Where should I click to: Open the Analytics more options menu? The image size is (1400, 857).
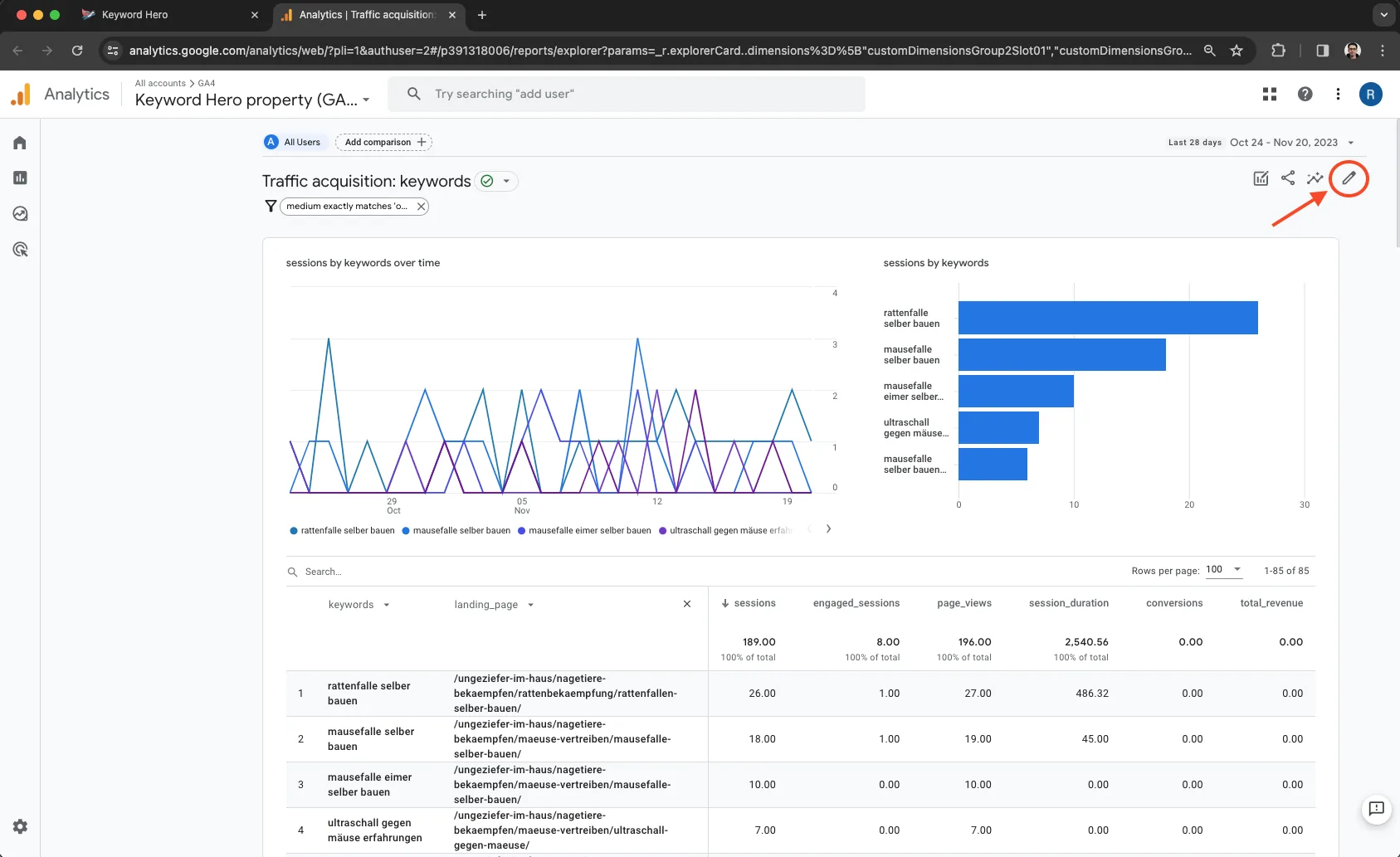[1338, 95]
